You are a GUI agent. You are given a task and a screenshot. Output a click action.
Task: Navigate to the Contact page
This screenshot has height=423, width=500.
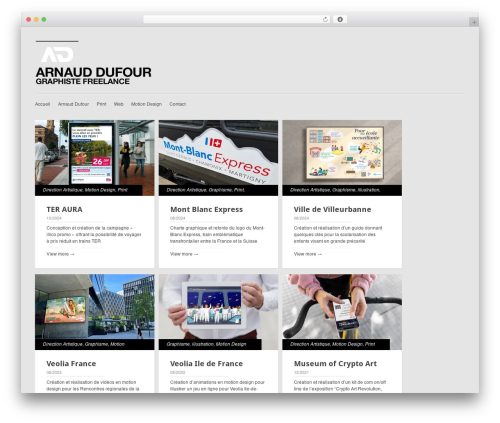pyautogui.click(x=177, y=104)
